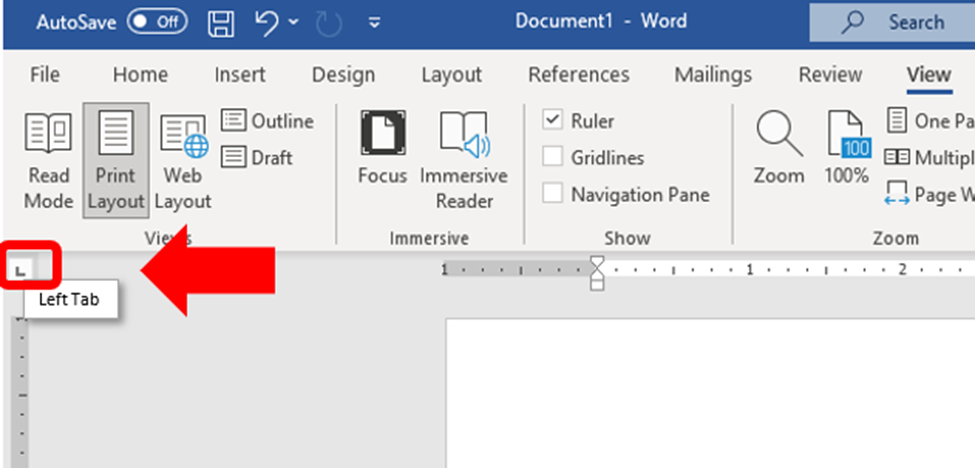The image size is (975, 468).
Task: Set zoom to 100%
Action: pyautogui.click(x=847, y=148)
